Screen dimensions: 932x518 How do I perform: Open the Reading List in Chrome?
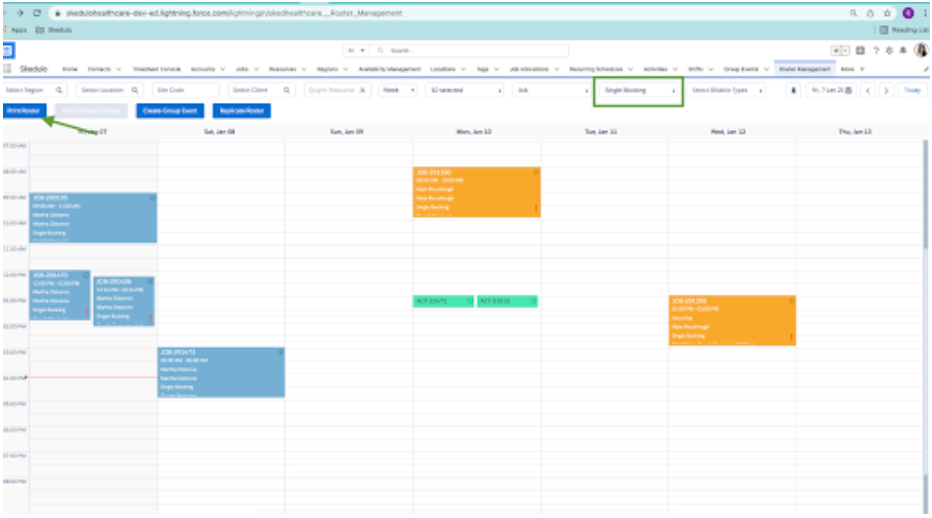[x=904, y=30]
